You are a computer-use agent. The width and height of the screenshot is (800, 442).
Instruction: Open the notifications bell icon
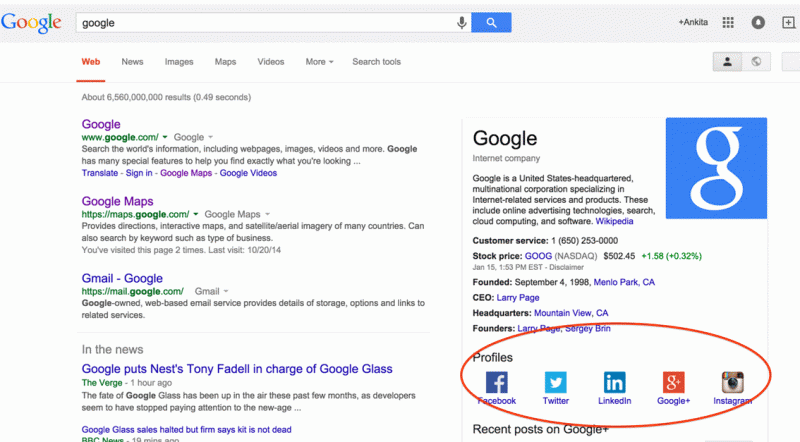pyautogui.click(x=758, y=22)
